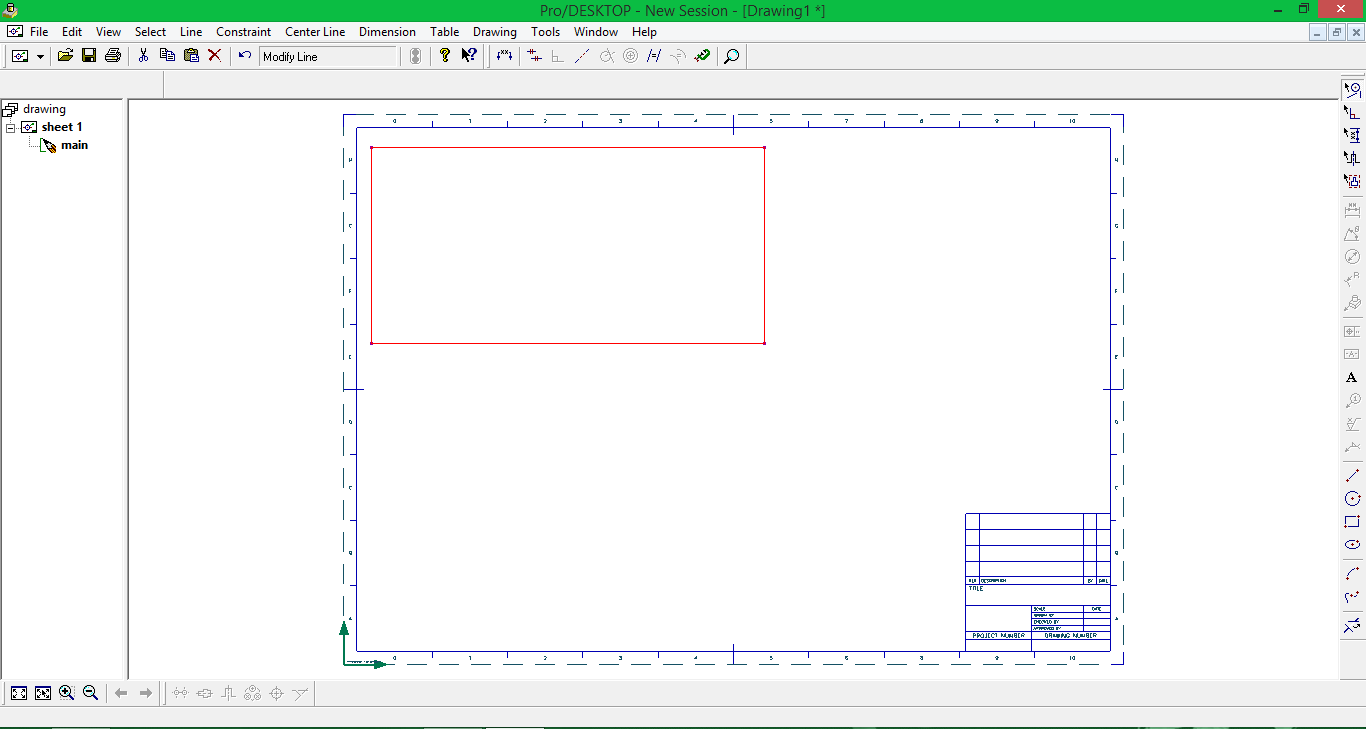The height and width of the screenshot is (729, 1366).
Task: Open the Select menu
Action: pos(150,32)
